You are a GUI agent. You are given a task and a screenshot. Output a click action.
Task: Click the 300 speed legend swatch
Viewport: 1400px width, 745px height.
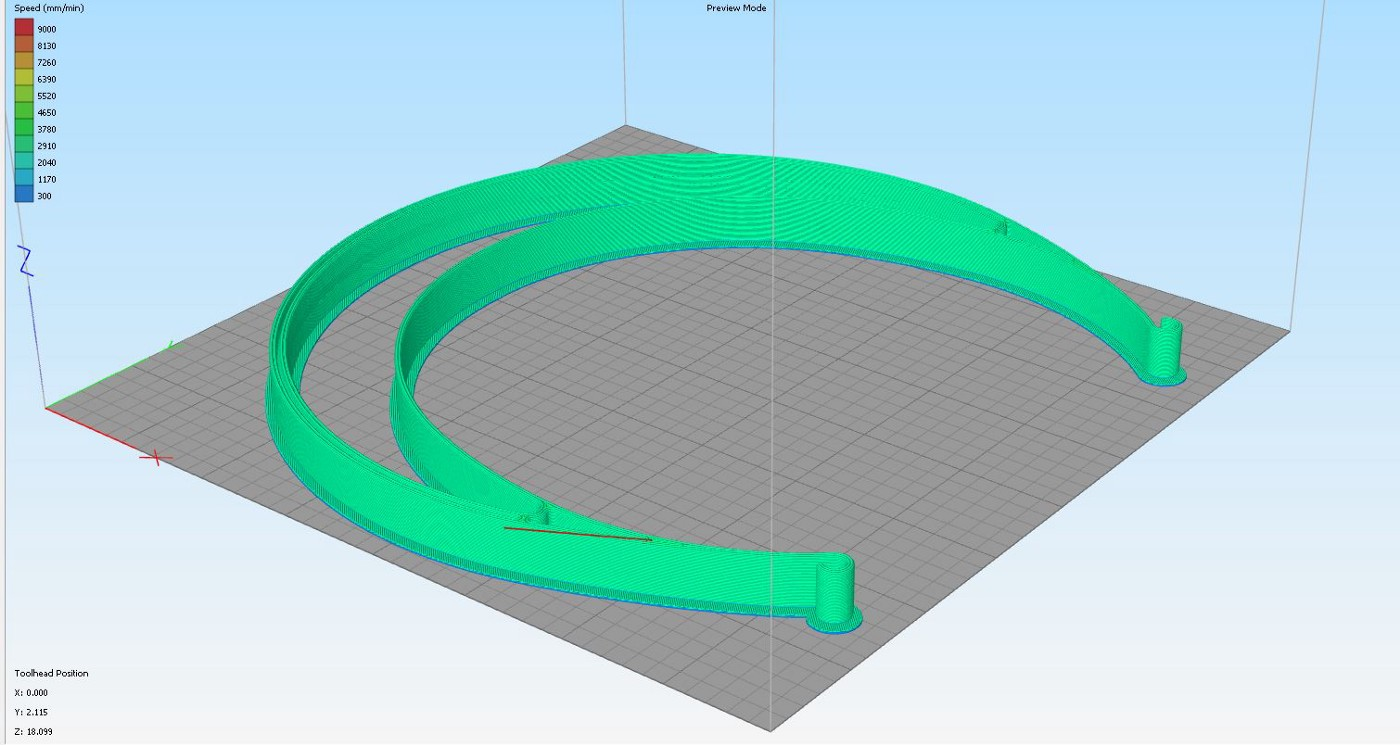click(x=24, y=196)
